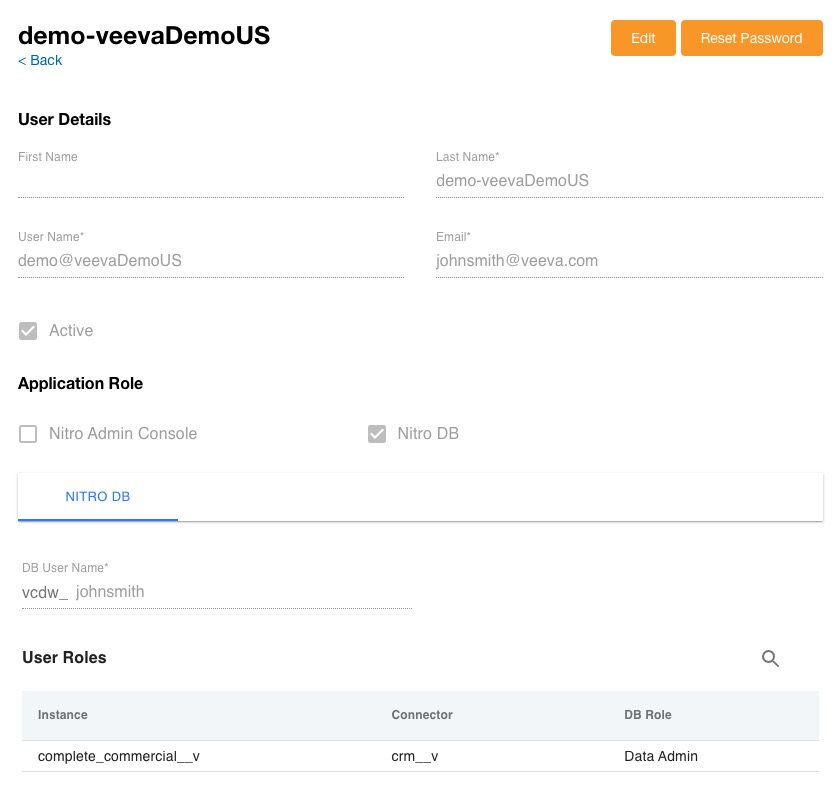Sort by the Instance column header
The width and height of the screenshot is (838, 792).
(63, 715)
